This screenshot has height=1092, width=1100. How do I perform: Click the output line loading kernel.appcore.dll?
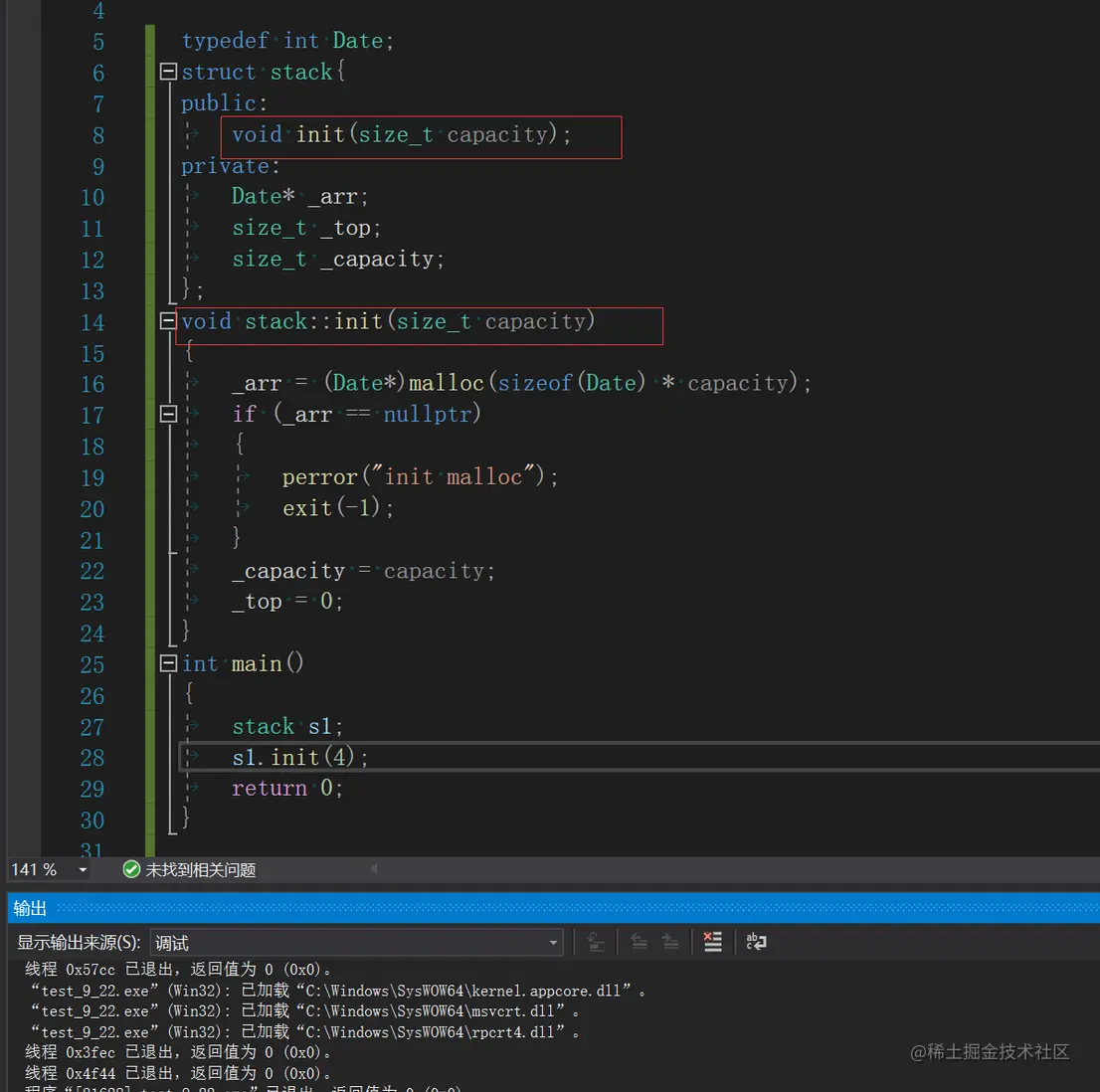[337, 991]
